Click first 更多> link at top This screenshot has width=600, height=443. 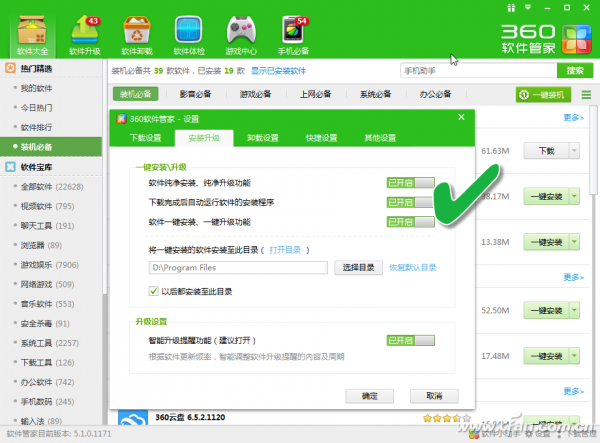coord(574,117)
